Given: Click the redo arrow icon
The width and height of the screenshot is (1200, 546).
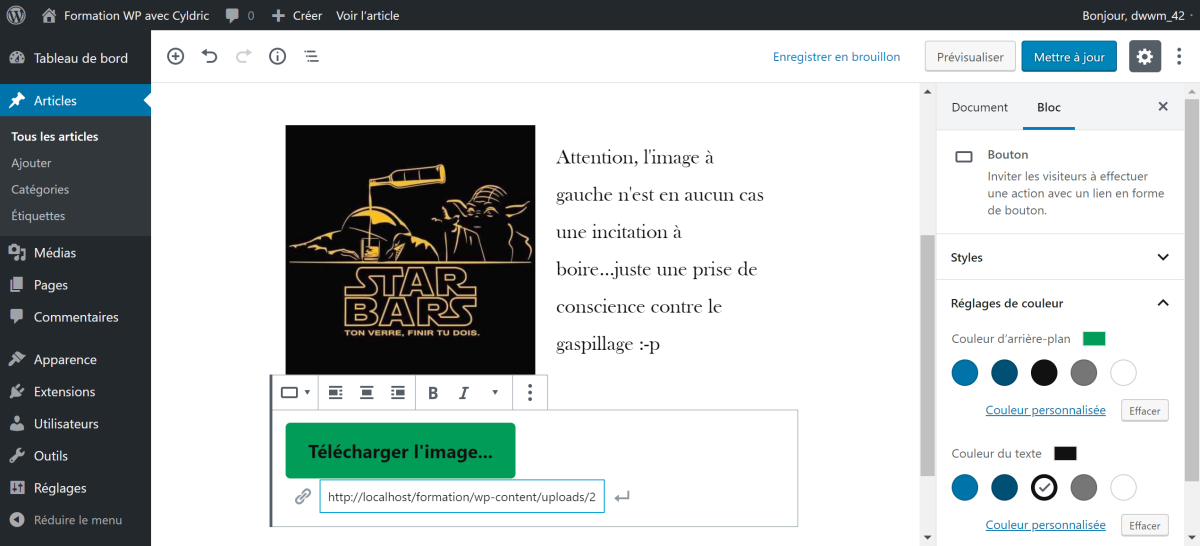Looking at the screenshot, I should [244, 57].
